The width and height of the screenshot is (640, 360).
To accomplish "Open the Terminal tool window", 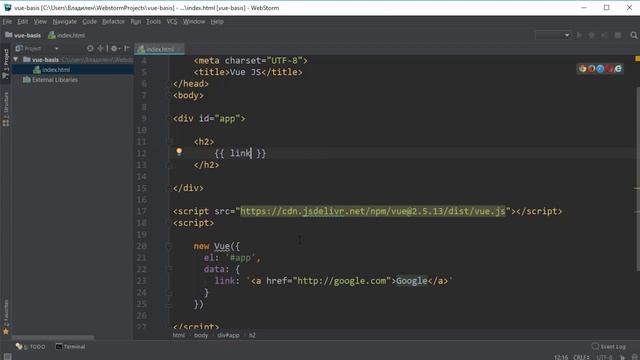I will click(x=70, y=347).
